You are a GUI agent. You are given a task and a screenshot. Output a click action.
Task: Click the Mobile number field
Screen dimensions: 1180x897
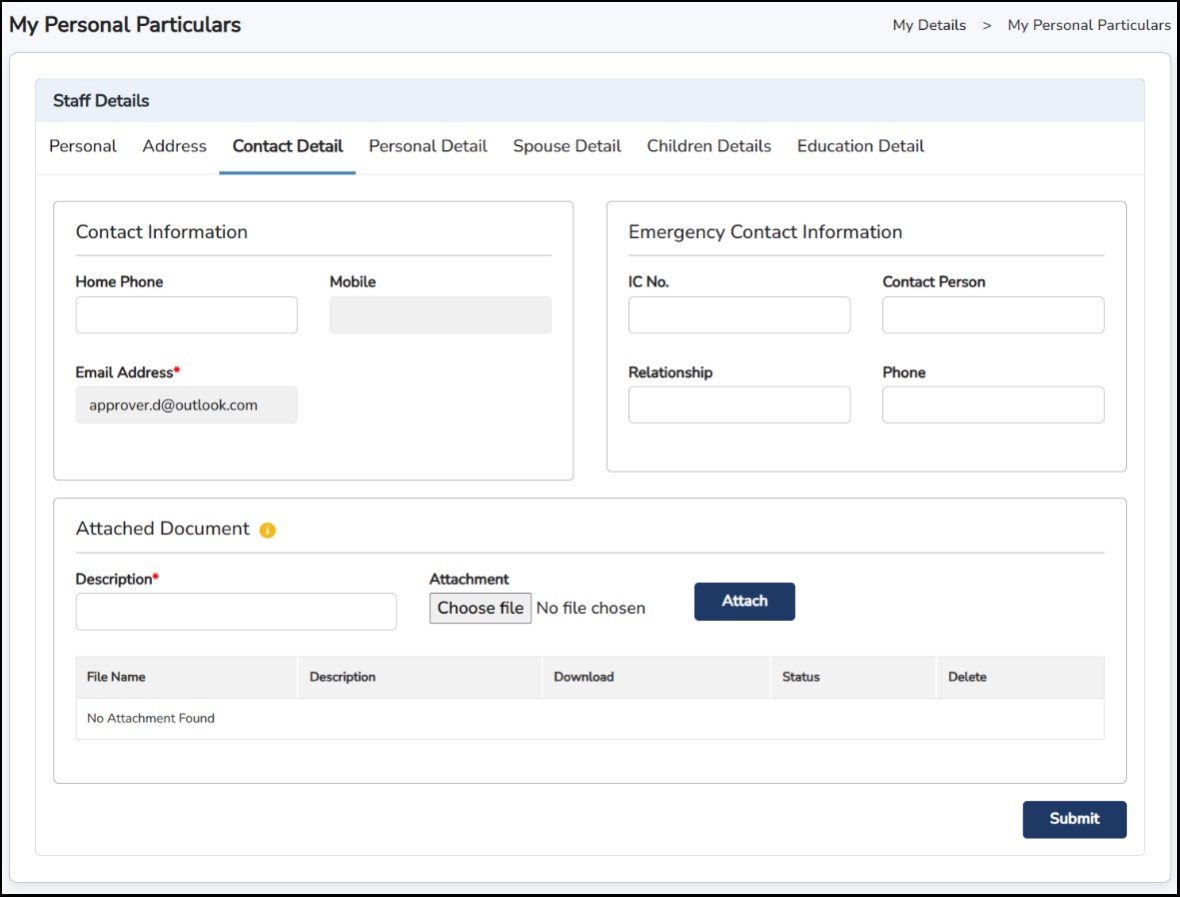pyautogui.click(x=440, y=315)
